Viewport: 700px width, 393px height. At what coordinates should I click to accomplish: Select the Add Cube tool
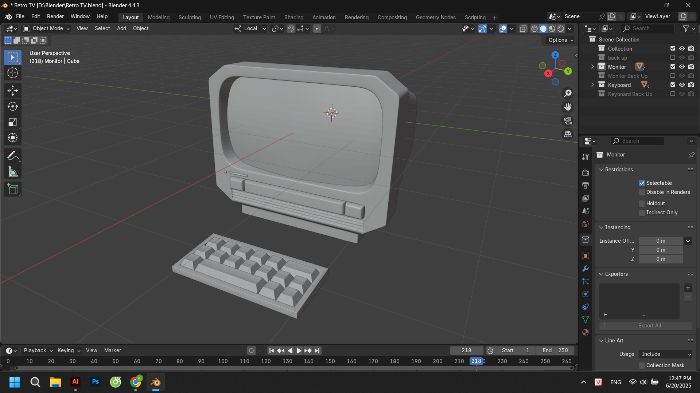click(x=12, y=189)
